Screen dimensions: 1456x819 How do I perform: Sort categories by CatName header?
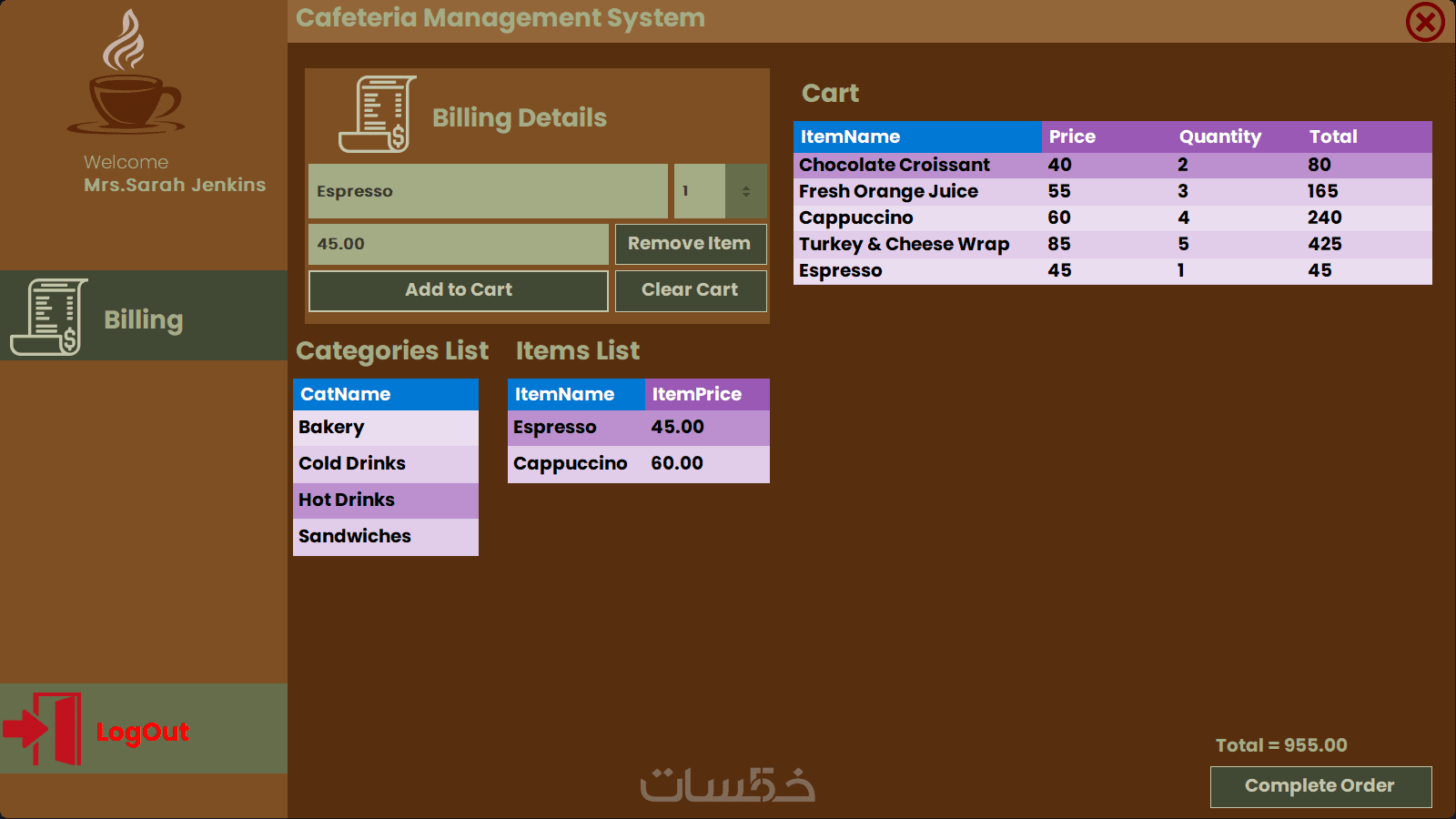[386, 394]
